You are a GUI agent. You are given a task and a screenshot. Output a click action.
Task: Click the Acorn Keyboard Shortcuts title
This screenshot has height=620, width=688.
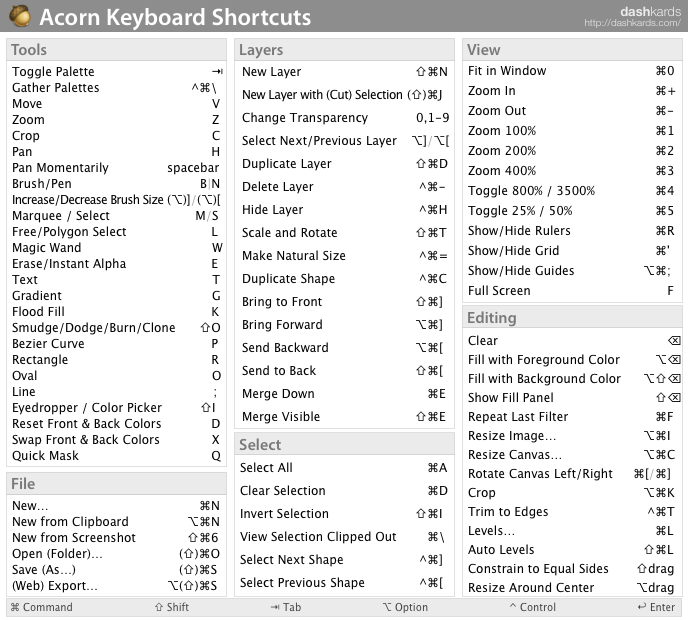click(x=175, y=17)
